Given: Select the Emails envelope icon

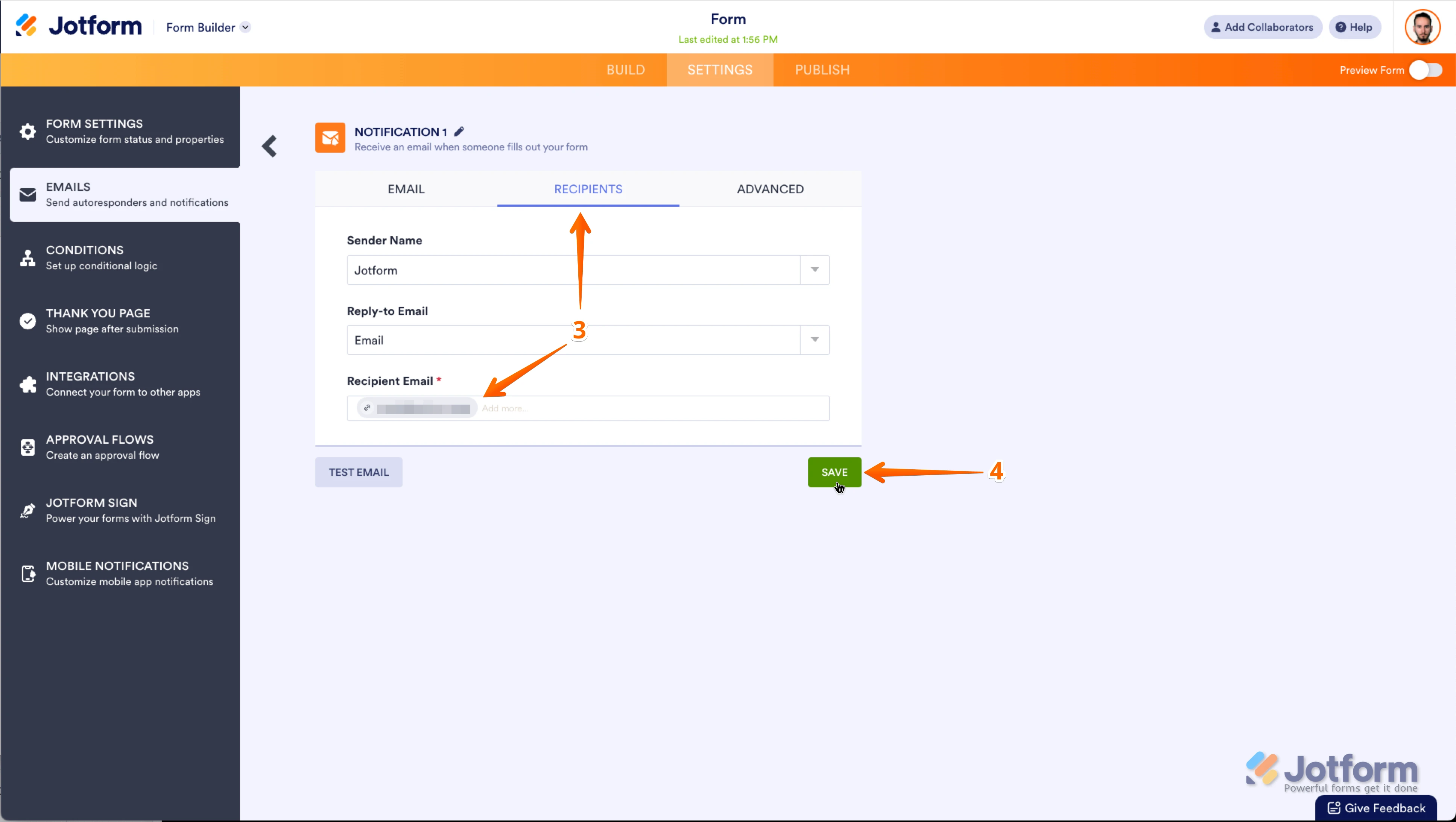Looking at the screenshot, I should pyautogui.click(x=27, y=194).
